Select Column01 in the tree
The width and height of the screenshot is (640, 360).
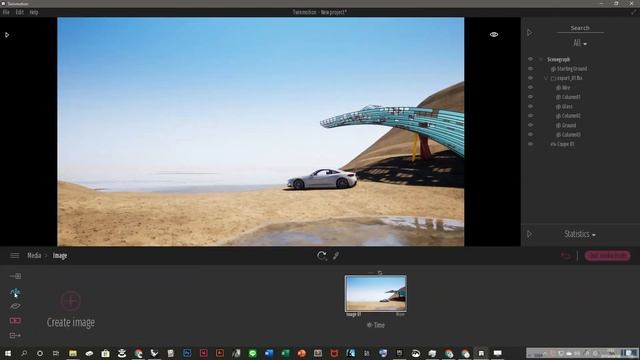(x=571, y=97)
